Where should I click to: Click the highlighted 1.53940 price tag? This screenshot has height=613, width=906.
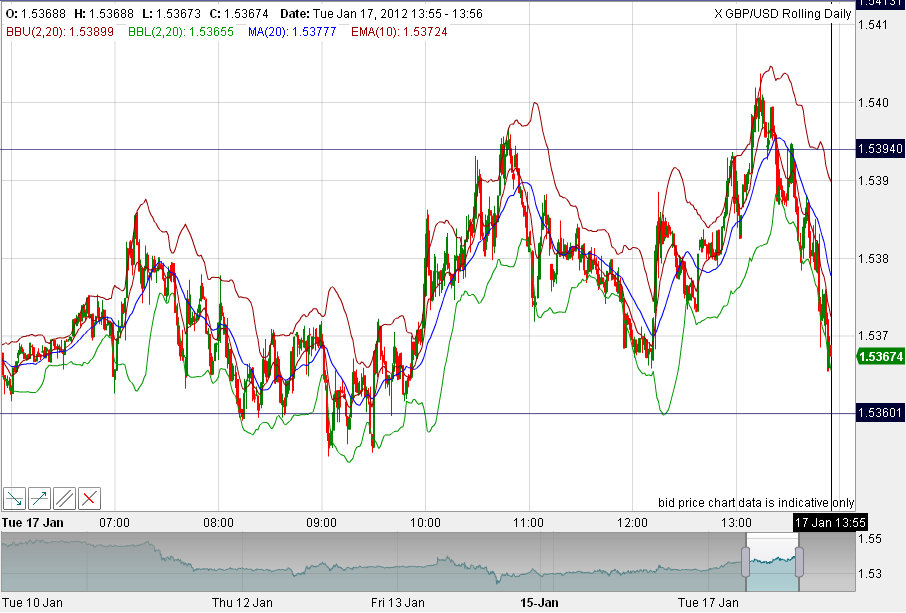(878, 147)
